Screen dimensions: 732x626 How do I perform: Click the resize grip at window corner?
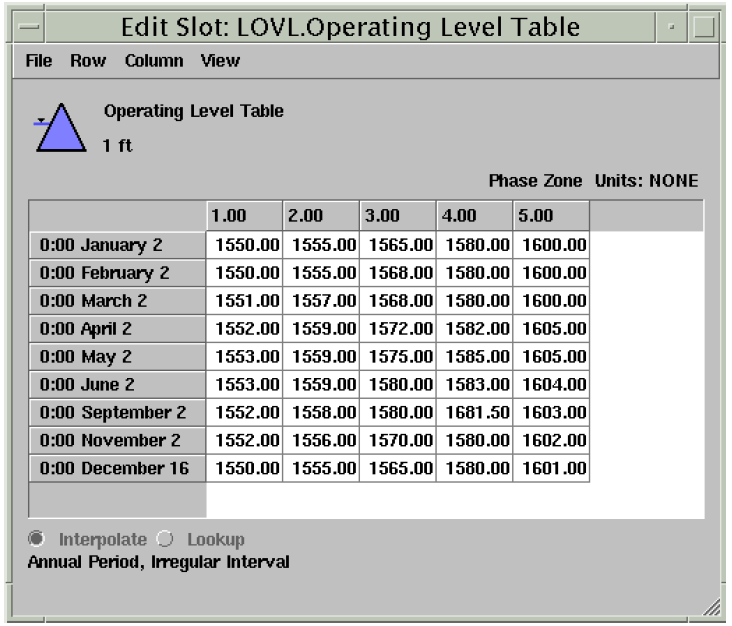tap(711, 607)
